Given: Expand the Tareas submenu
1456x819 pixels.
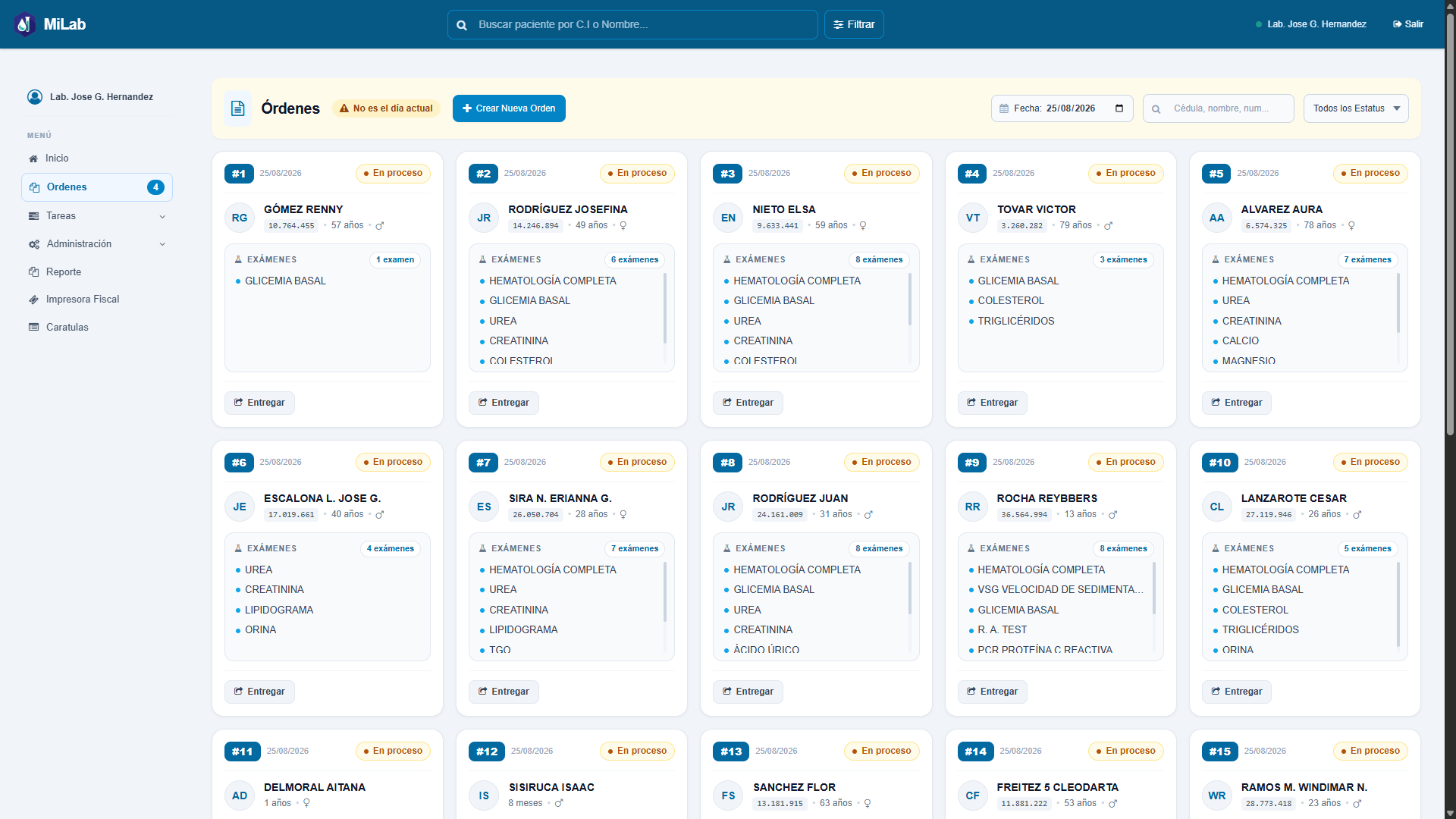Looking at the screenshot, I should coord(97,216).
